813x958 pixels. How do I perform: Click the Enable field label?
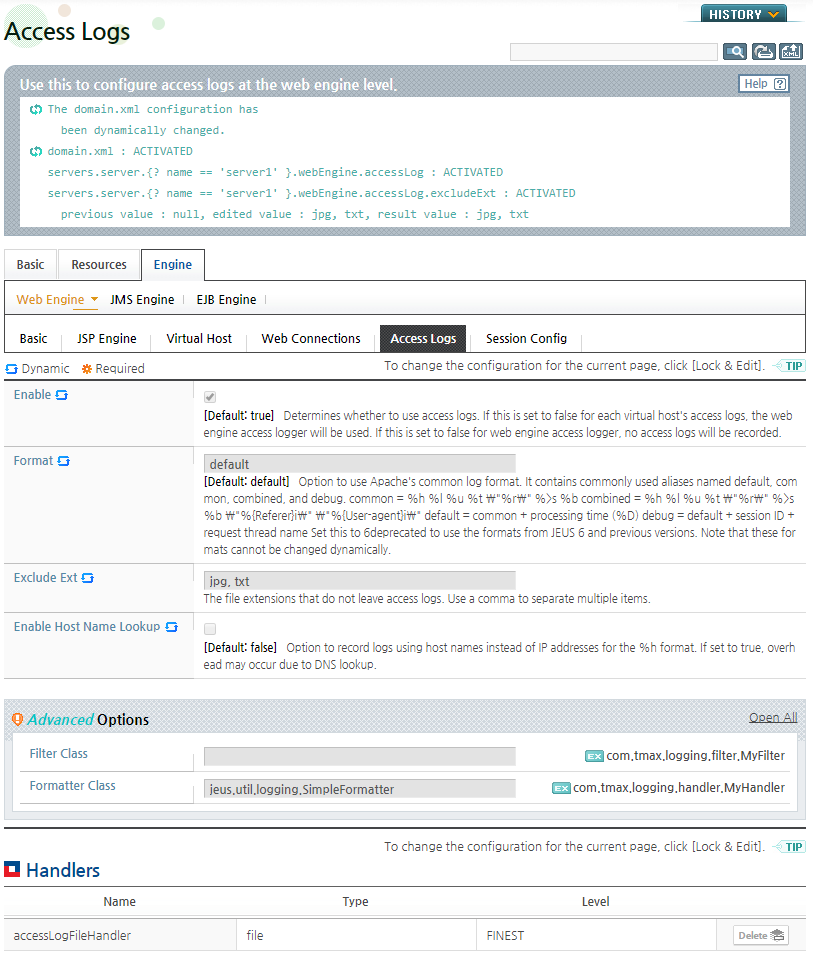[x=32, y=395]
